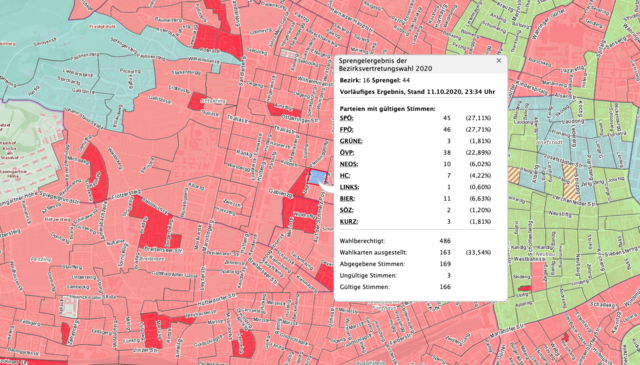Viewport: 640px width, 365px height.
Task: Click the FPÖ party abbreviation
Action: [x=347, y=130]
